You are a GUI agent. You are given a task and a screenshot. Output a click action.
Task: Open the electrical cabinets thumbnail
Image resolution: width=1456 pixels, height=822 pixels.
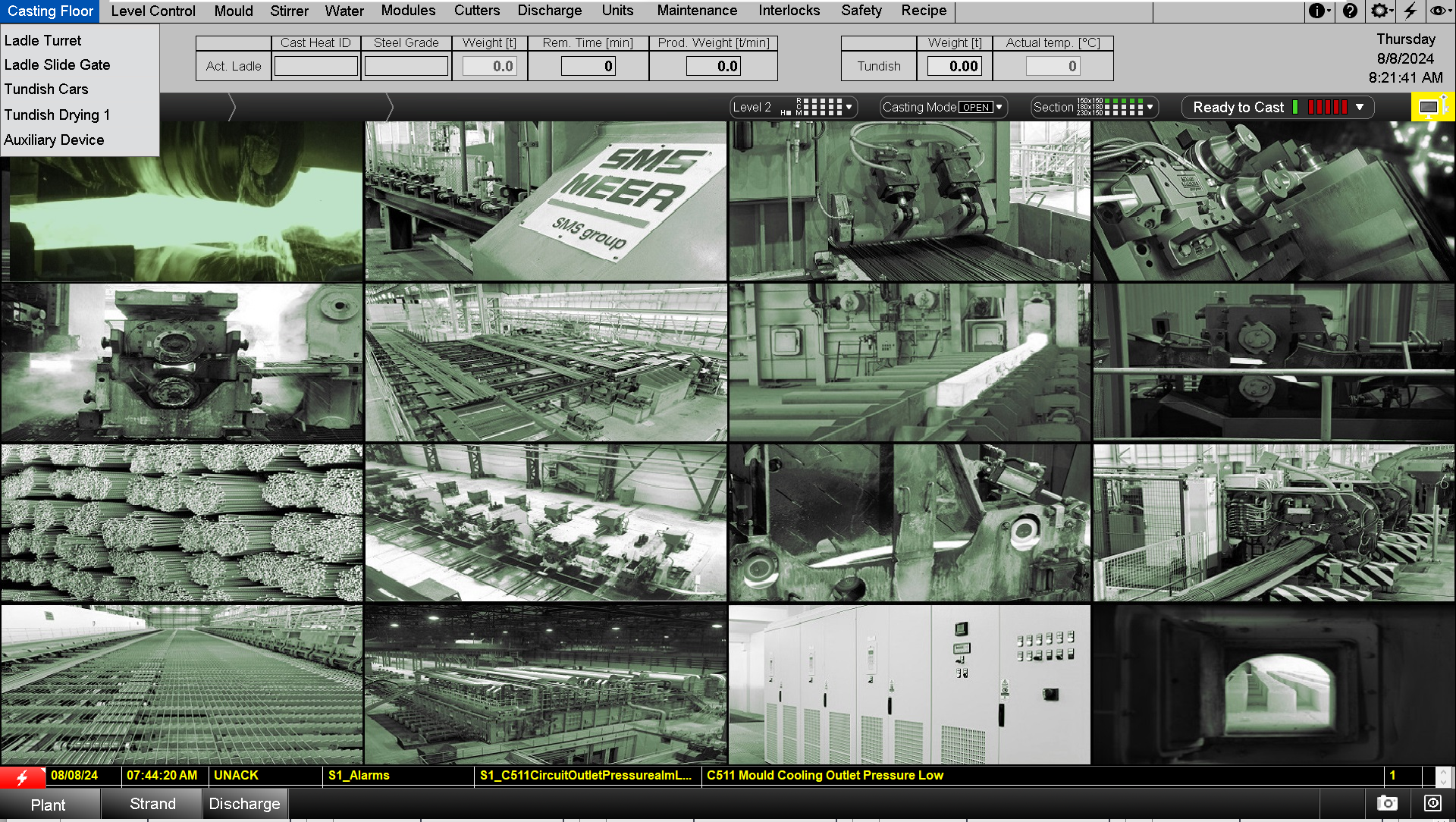tap(909, 684)
